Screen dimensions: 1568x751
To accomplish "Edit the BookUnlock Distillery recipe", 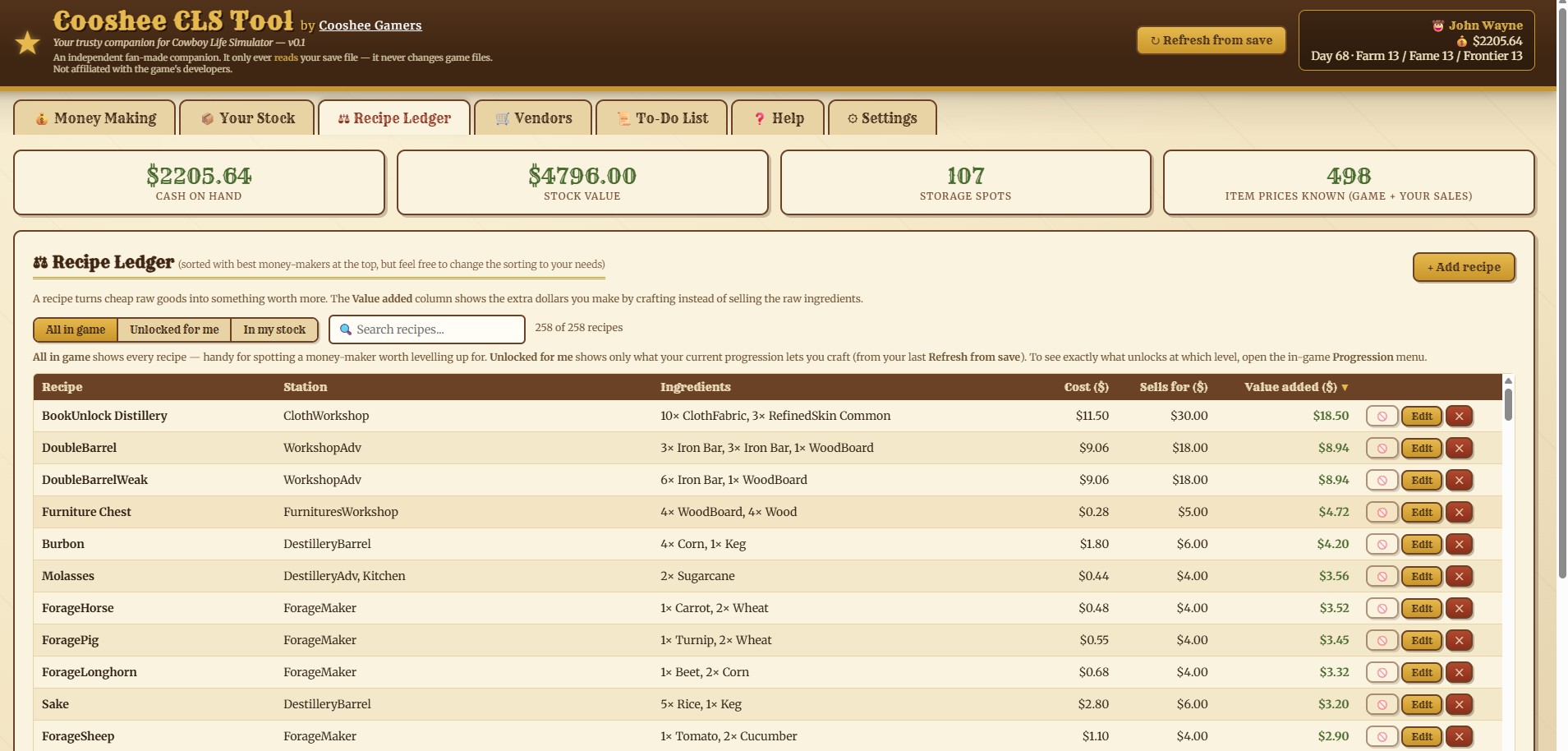I will click(x=1421, y=416).
